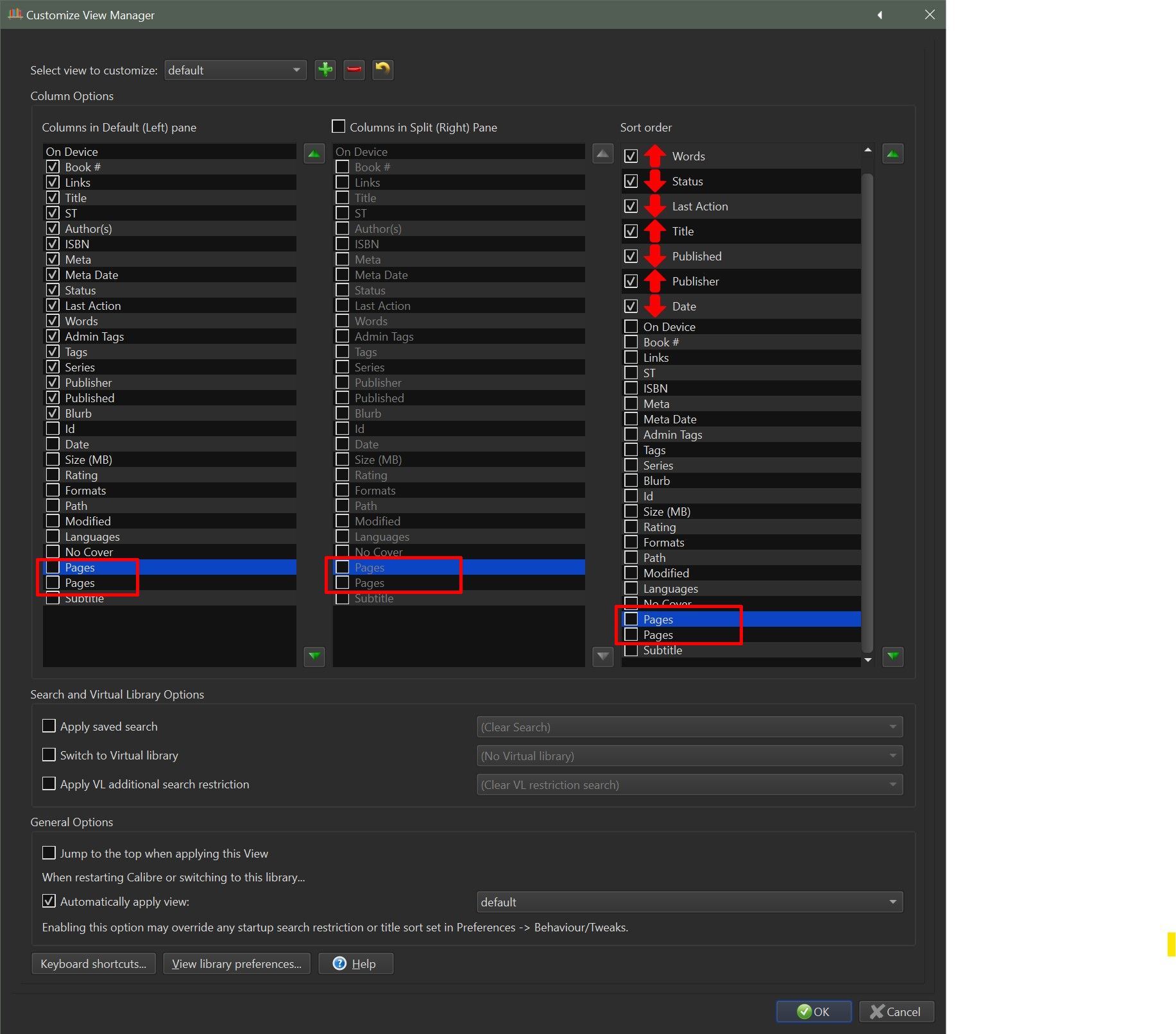This screenshot has width=1176, height=1034.
Task: Open View library preferences...
Action: point(237,963)
